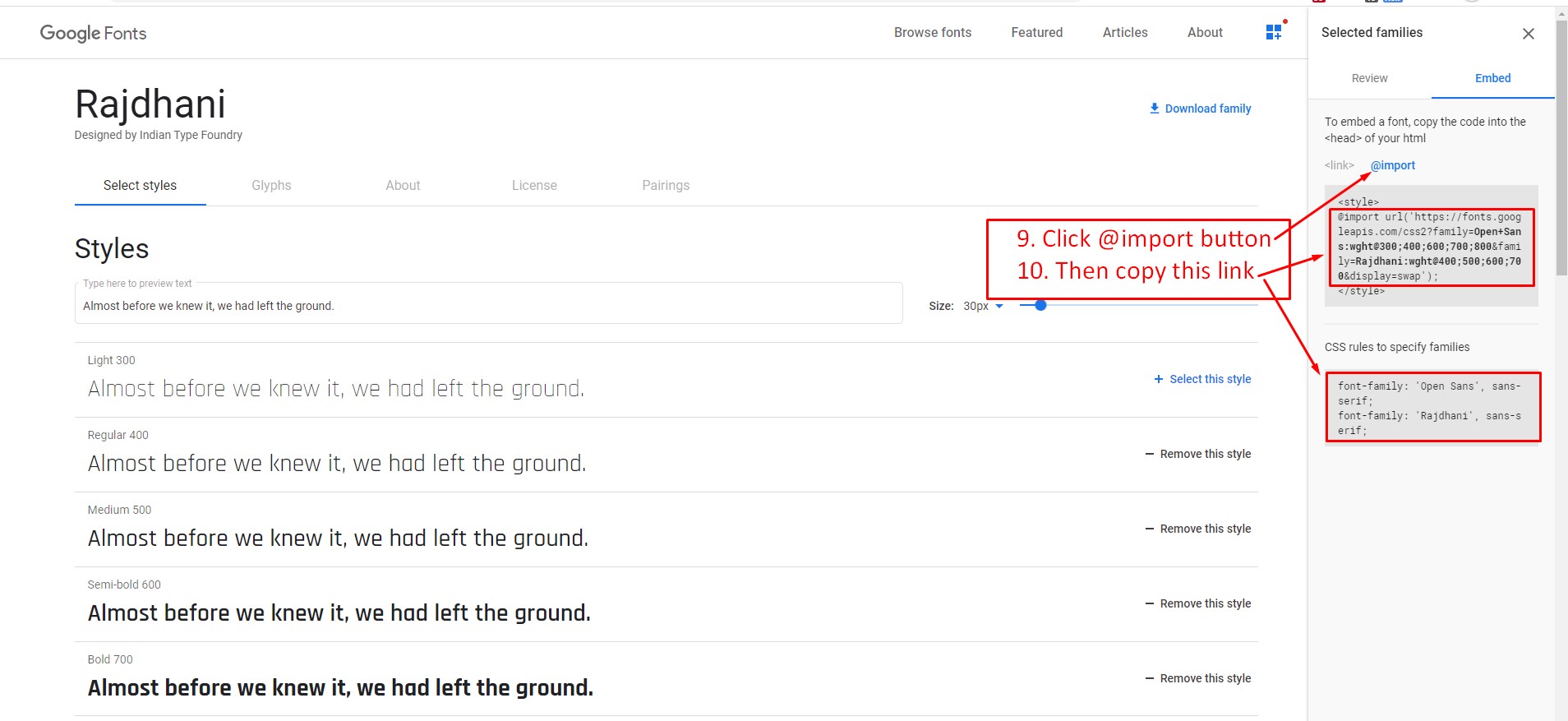Remove the Medium 500 style
This screenshot has width=1568, height=721.
click(1198, 529)
